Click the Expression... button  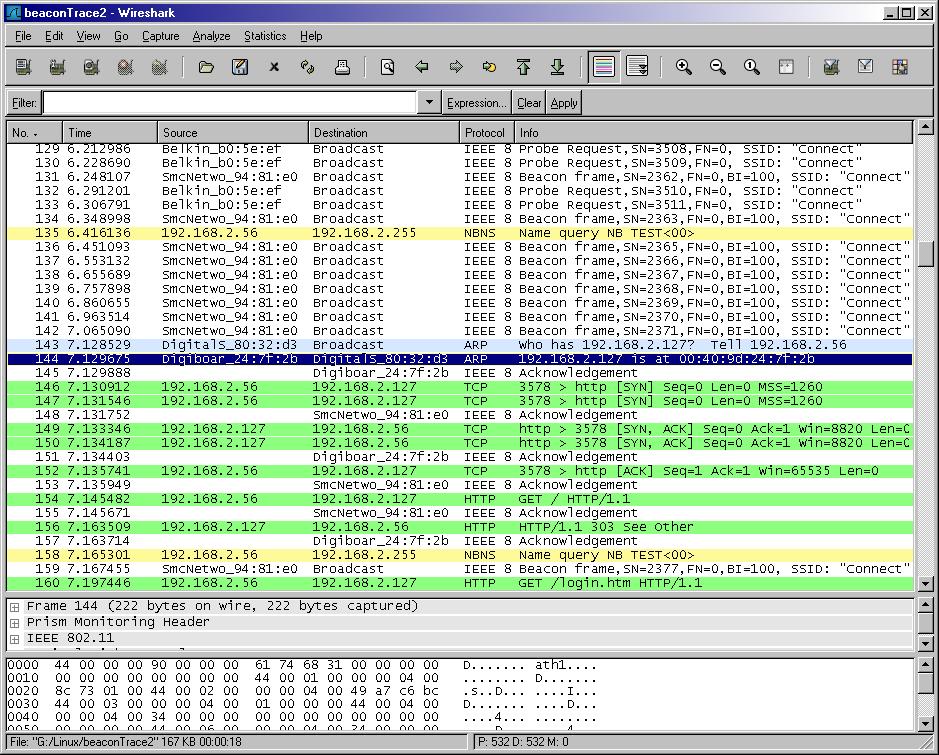click(x=477, y=103)
